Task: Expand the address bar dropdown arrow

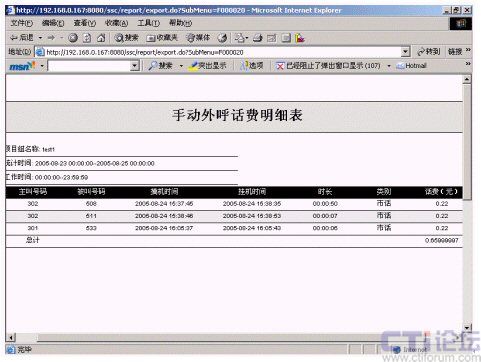Action: [x=405, y=52]
